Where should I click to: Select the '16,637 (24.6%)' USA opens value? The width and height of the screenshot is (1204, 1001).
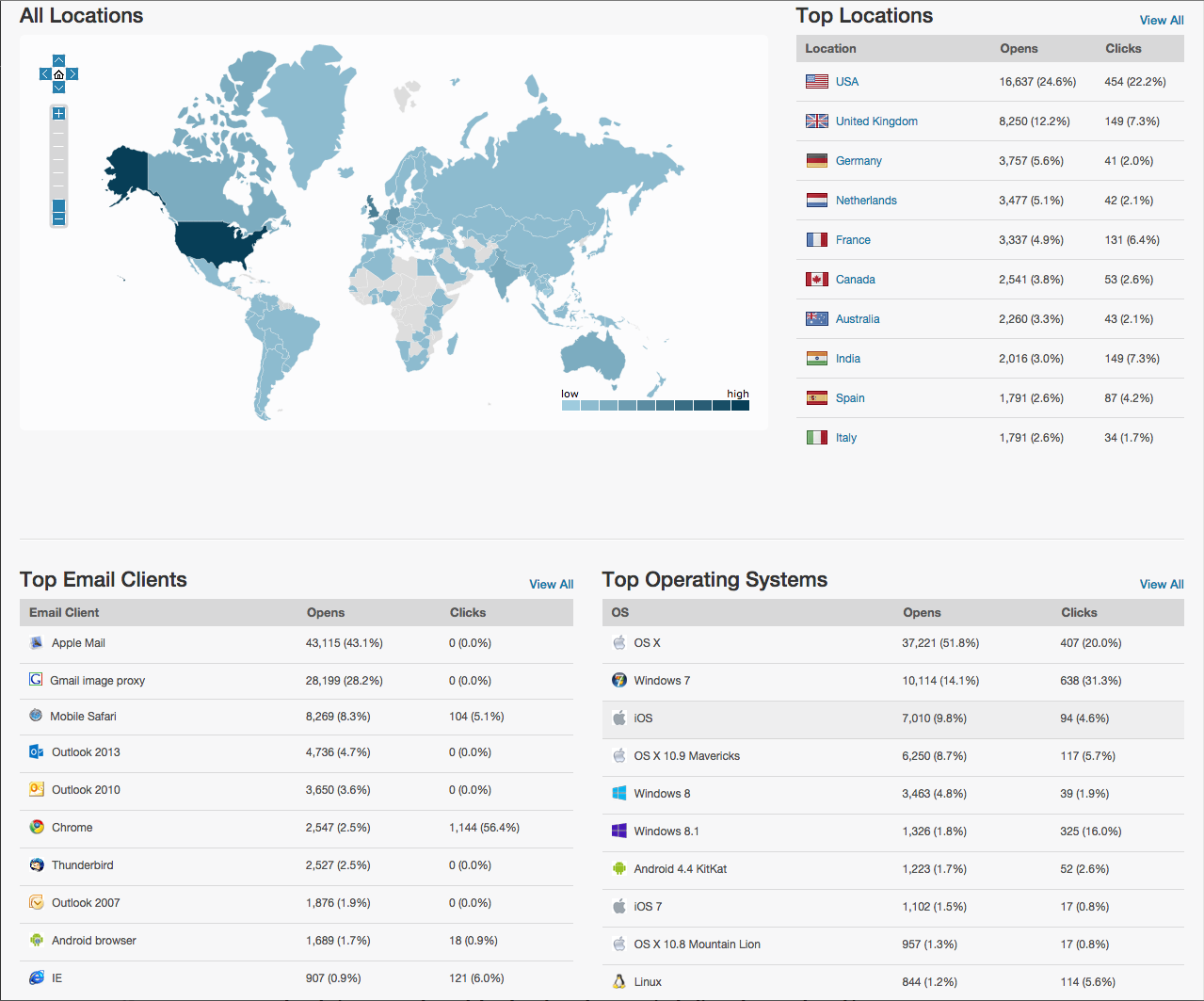[1037, 82]
